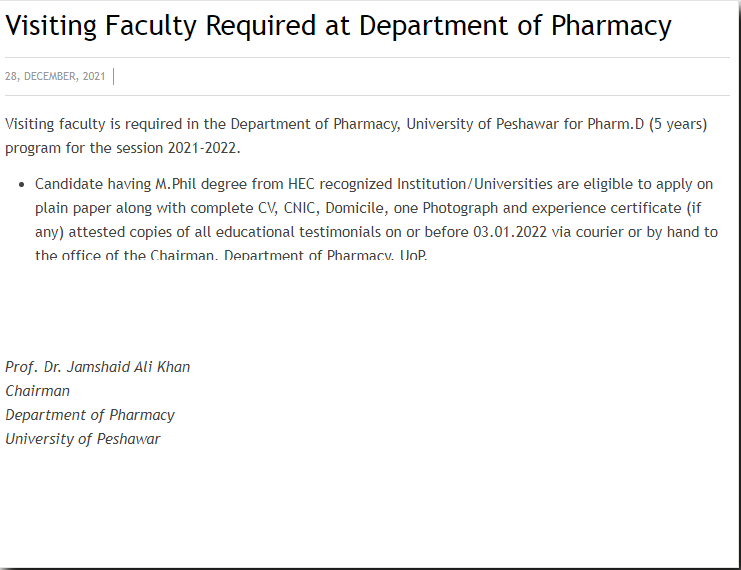Click italic "University of Peshawar" signature line

click(x=82, y=439)
